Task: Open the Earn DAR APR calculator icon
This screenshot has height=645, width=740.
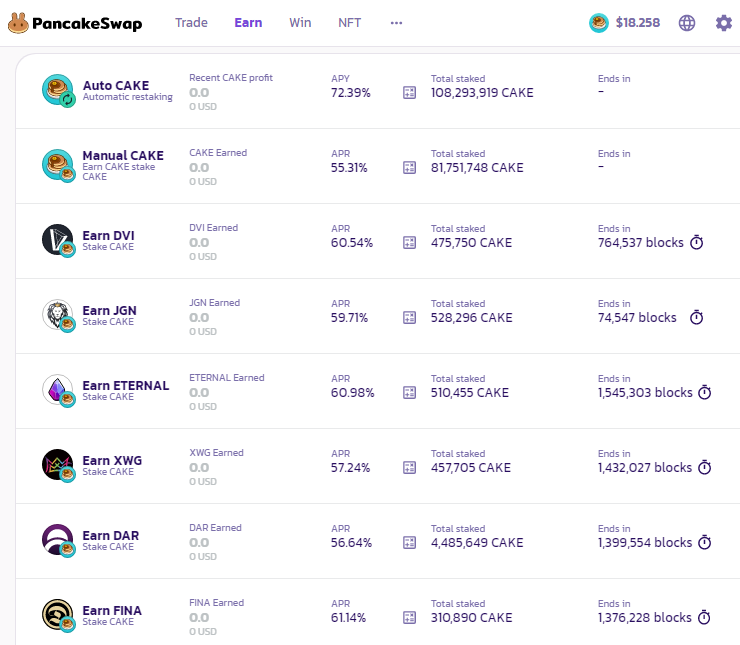Action: pos(409,543)
